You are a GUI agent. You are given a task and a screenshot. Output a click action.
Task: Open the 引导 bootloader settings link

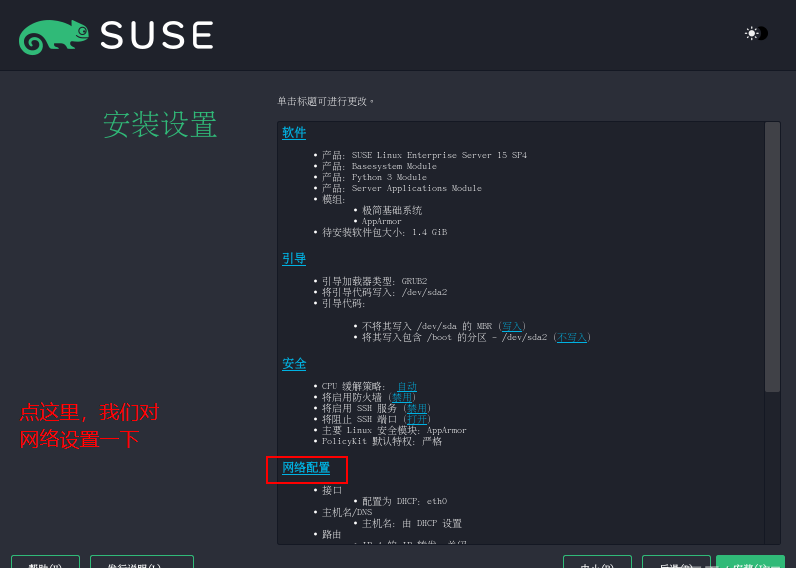pos(294,259)
